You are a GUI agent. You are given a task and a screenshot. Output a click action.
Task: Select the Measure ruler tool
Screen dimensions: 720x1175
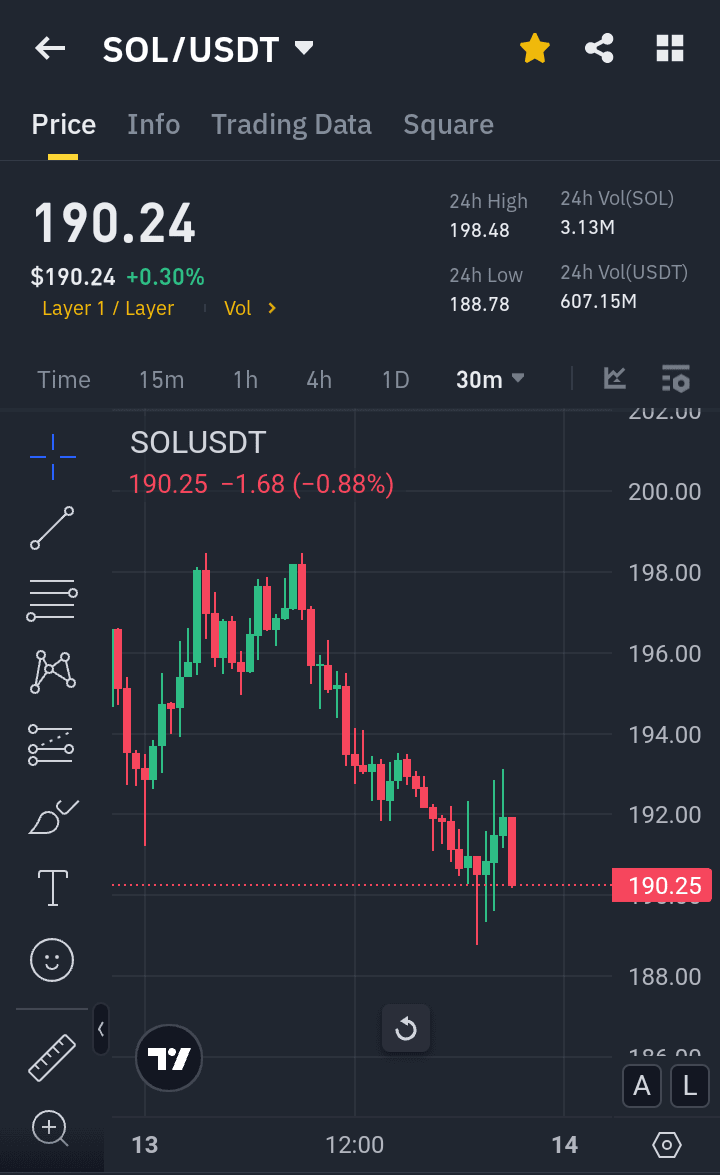click(x=52, y=1057)
